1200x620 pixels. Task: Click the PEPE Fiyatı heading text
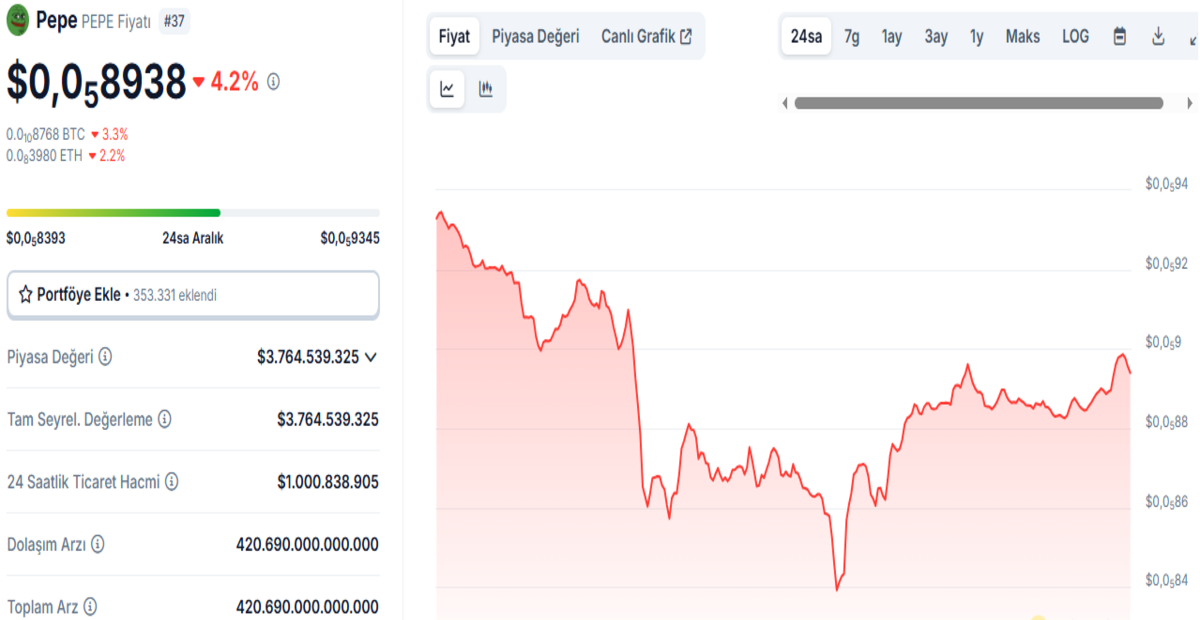click(116, 20)
